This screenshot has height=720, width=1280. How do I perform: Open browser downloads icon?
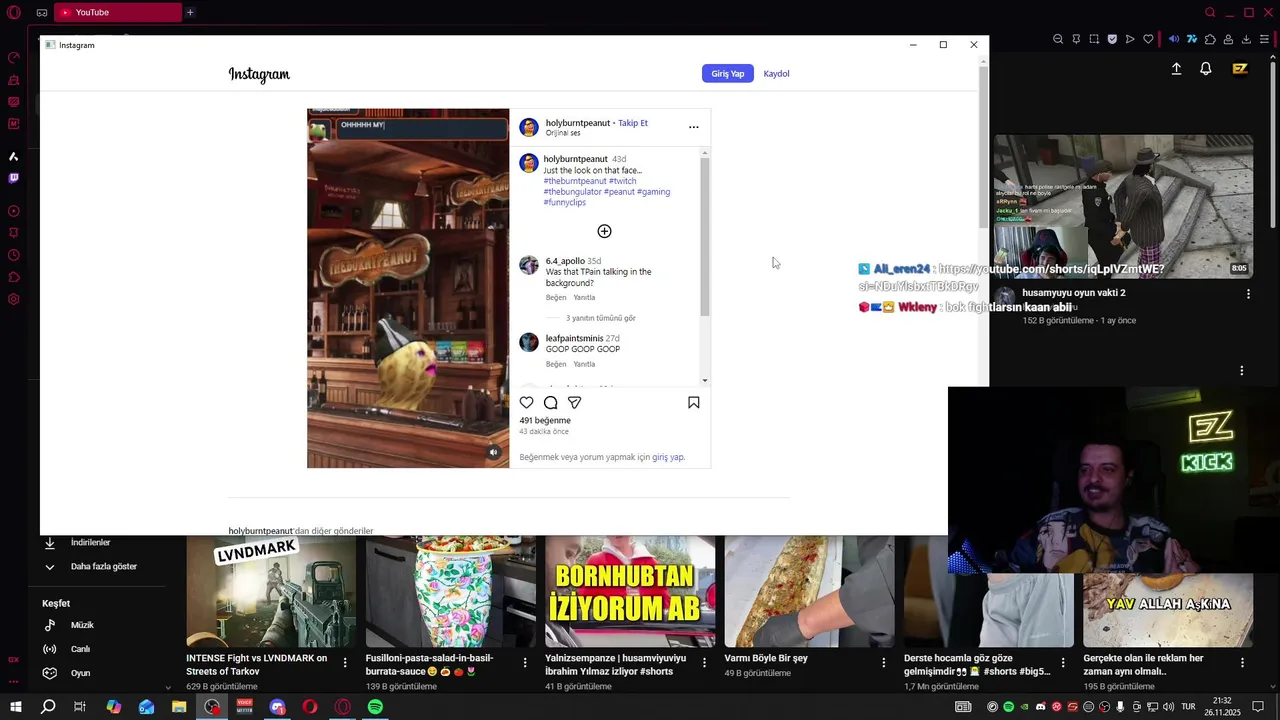[1246, 39]
